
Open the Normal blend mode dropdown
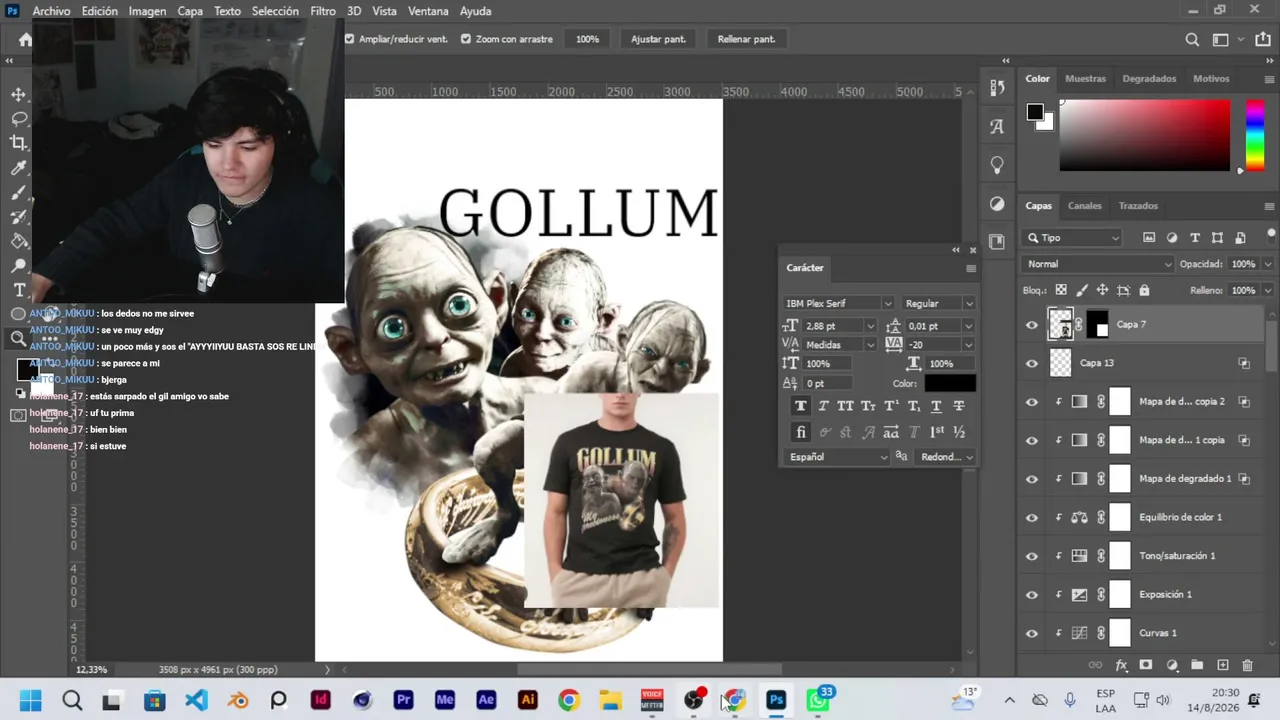pos(1098,264)
